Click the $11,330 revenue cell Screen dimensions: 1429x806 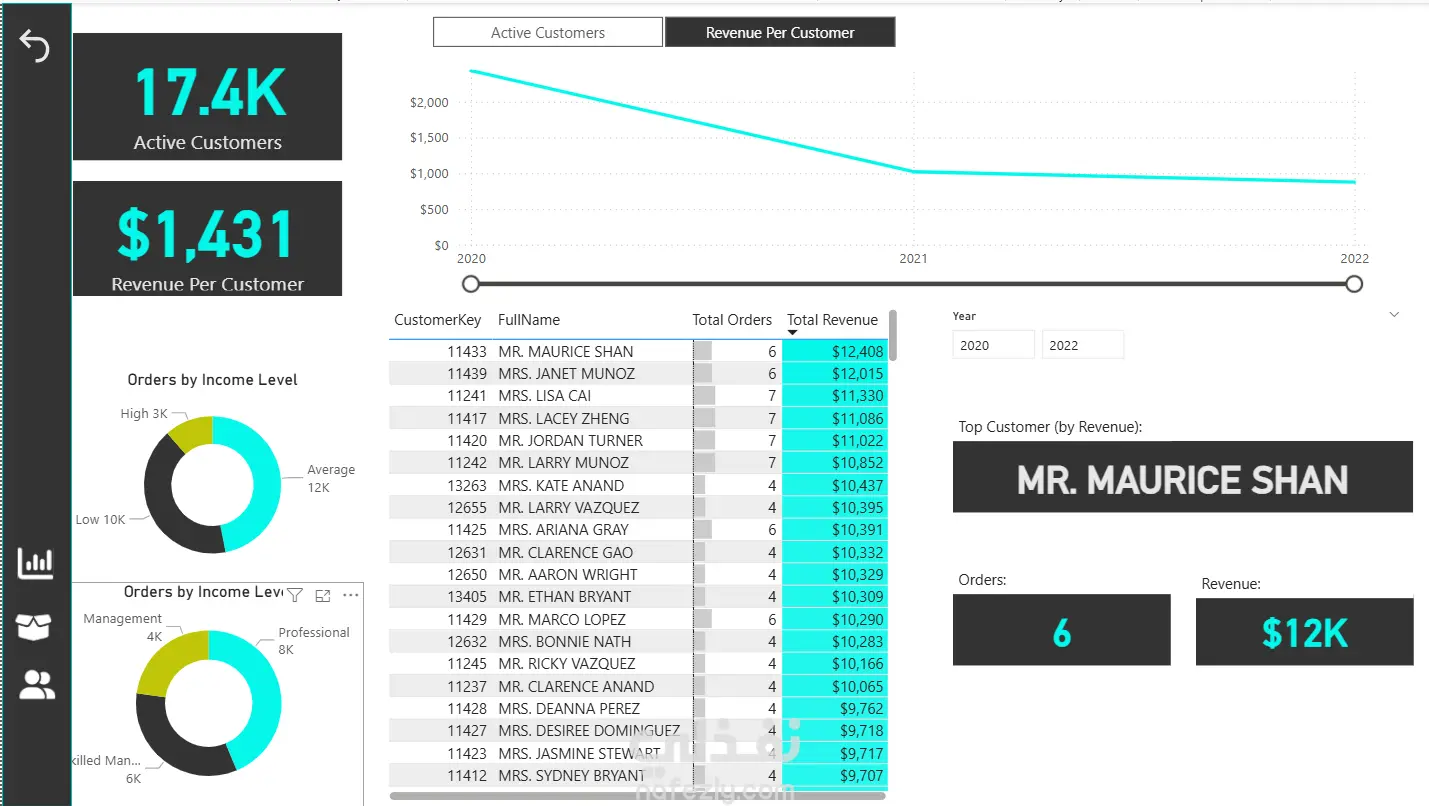click(834, 395)
